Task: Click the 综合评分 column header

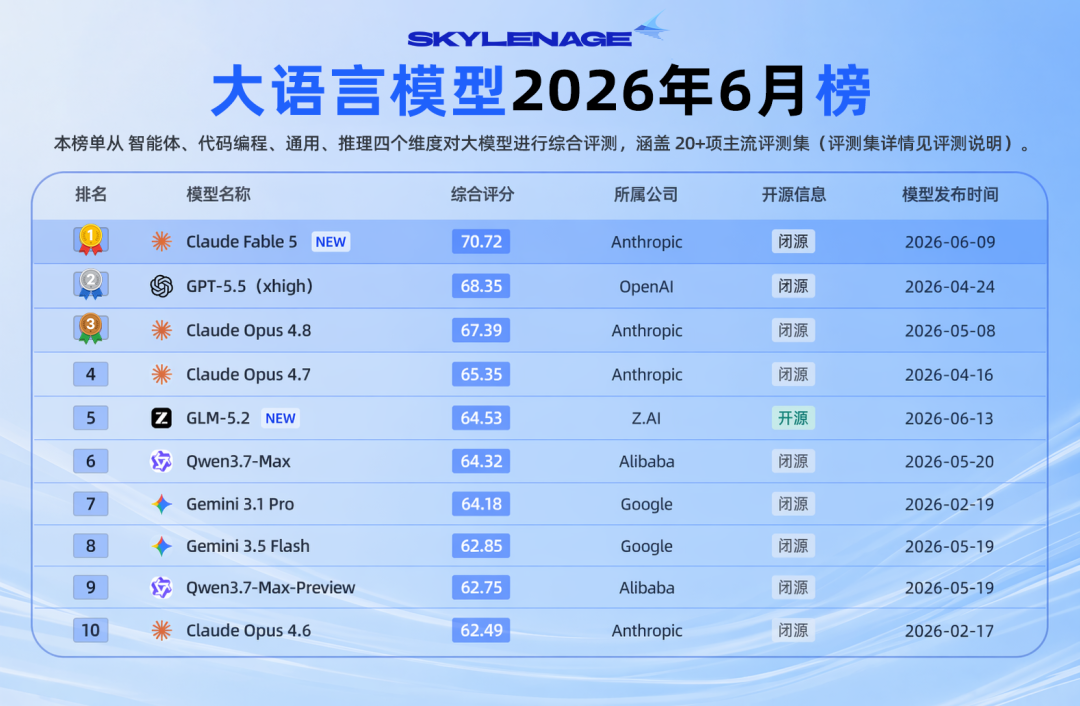Action: point(482,194)
